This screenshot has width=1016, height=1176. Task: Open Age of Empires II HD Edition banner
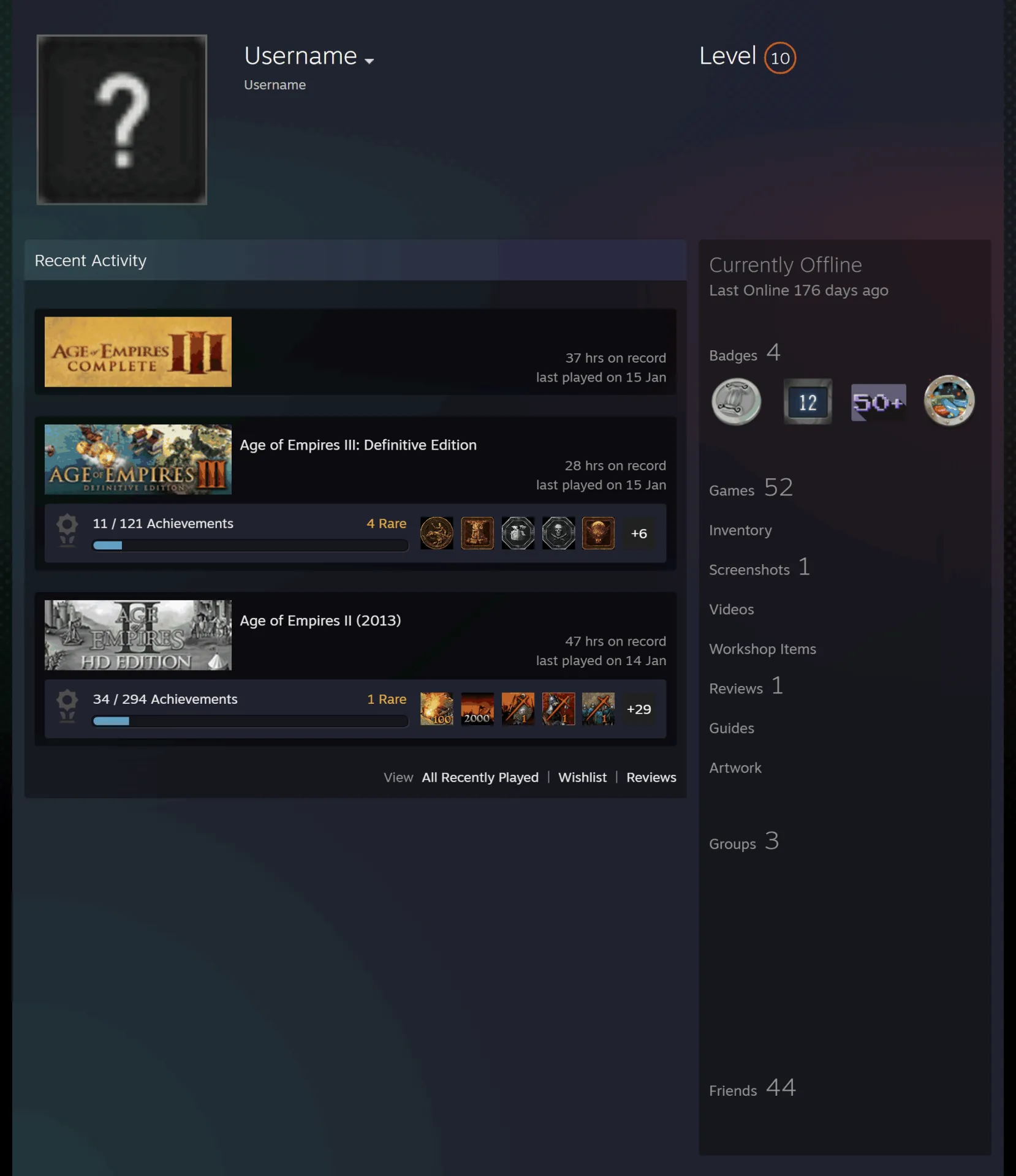[138, 635]
